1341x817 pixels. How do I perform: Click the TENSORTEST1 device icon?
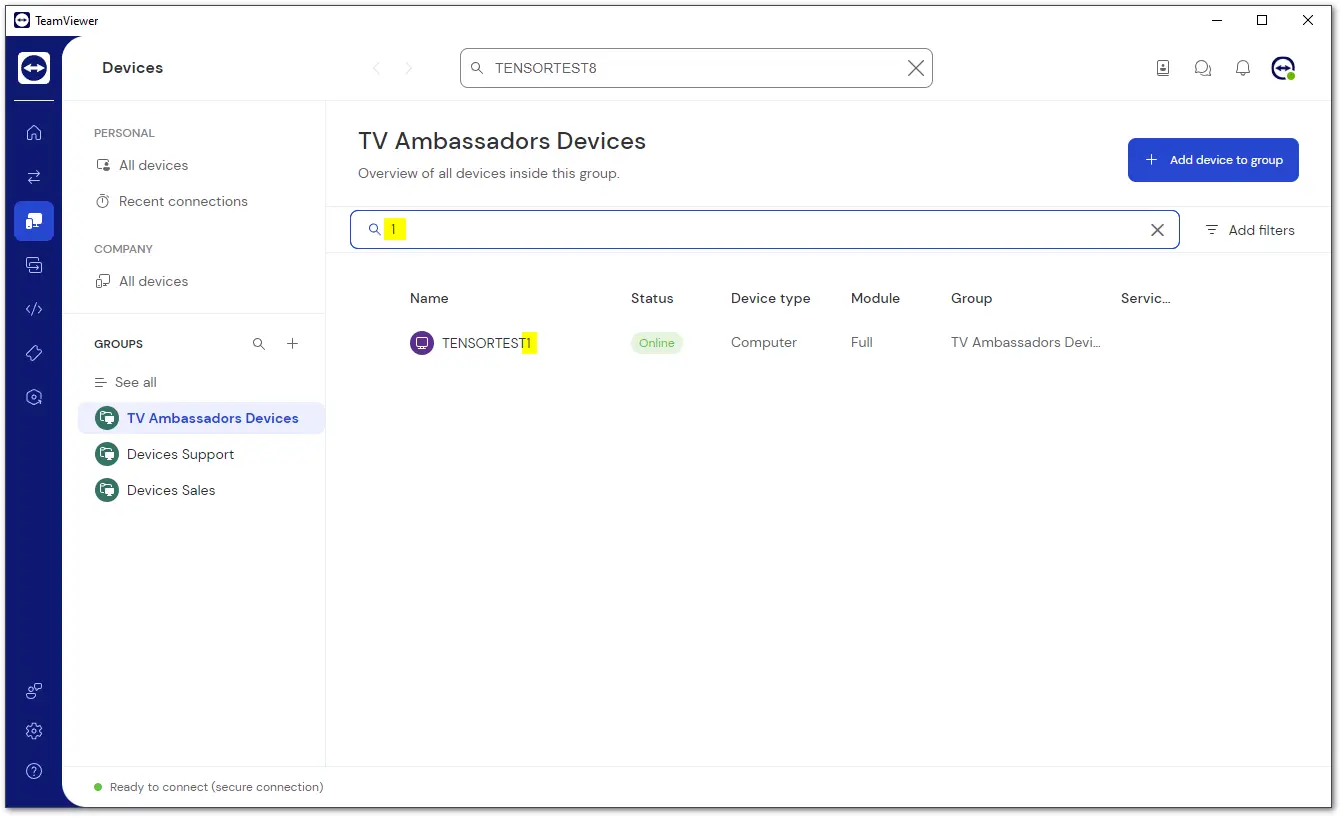(422, 343)
